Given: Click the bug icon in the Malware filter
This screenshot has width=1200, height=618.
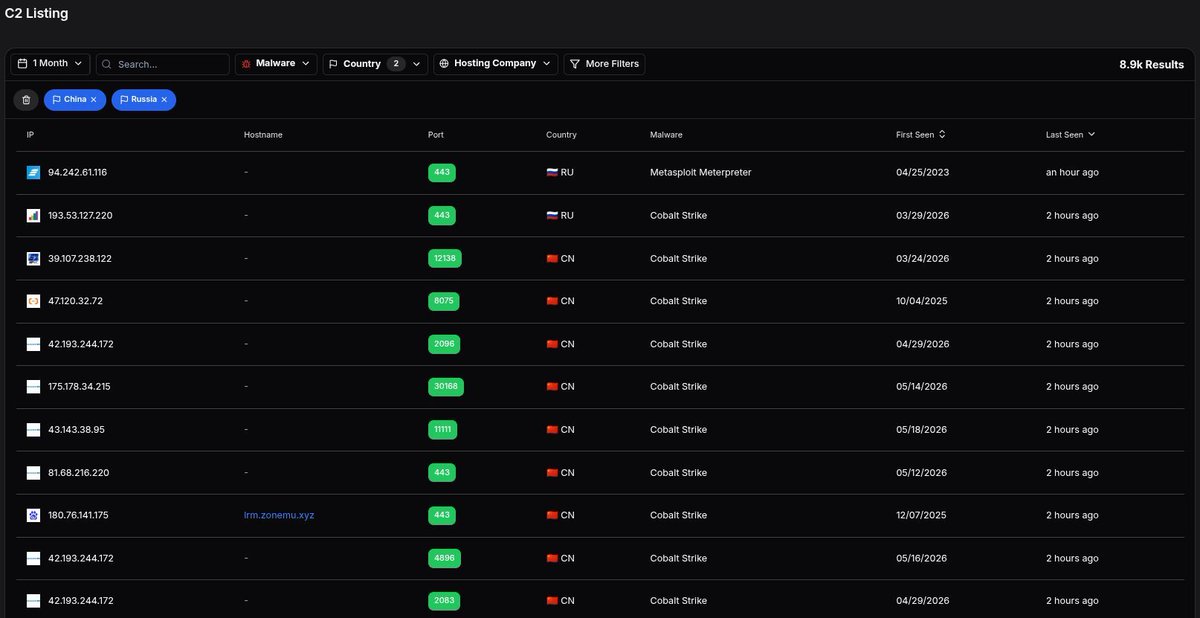Looking at the screenshot, I should tap(246, 64).
